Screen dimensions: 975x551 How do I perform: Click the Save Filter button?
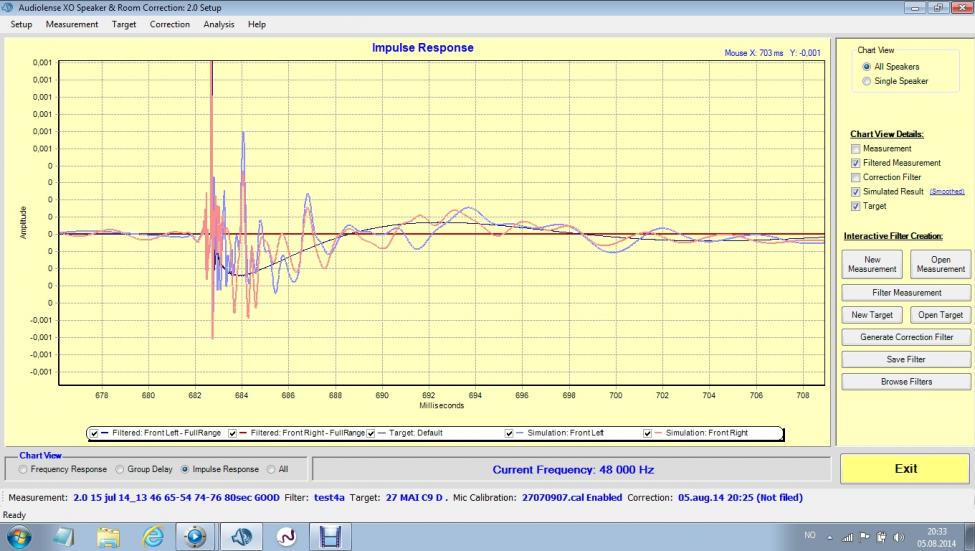coord(906,359)
